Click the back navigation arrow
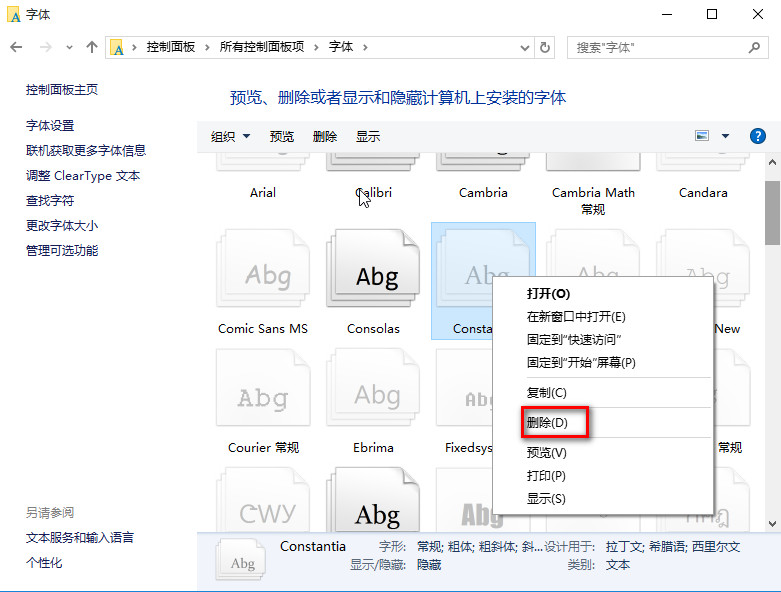 [17, 47]
